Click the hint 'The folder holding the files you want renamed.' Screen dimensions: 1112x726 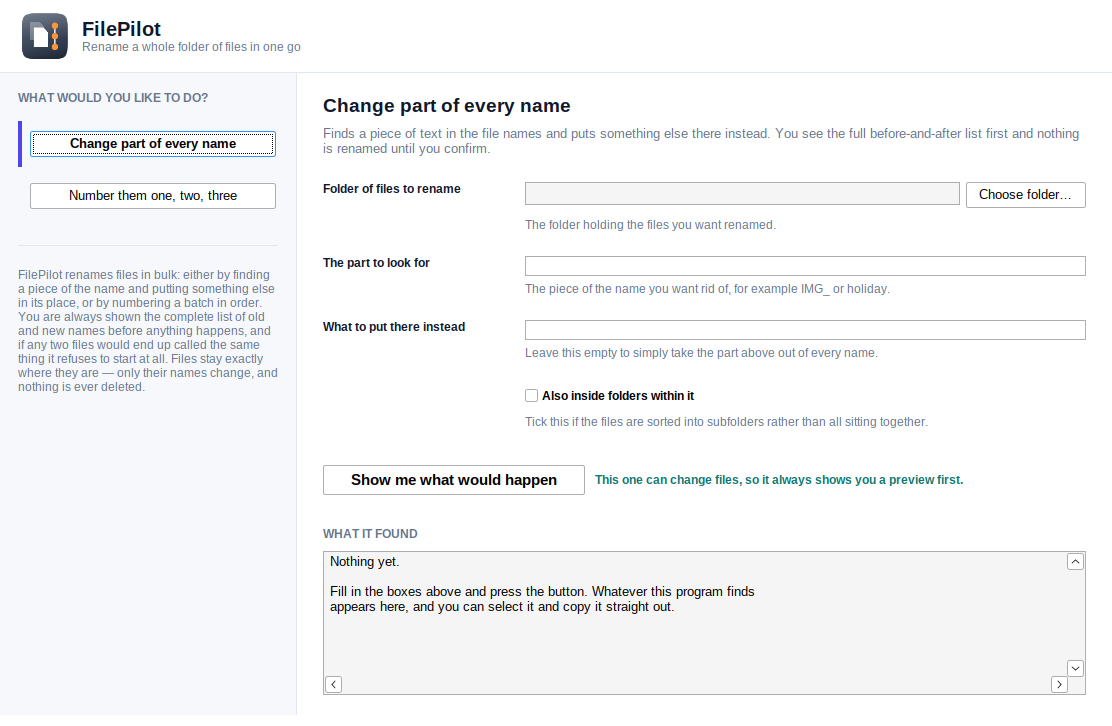coord(650,225)
